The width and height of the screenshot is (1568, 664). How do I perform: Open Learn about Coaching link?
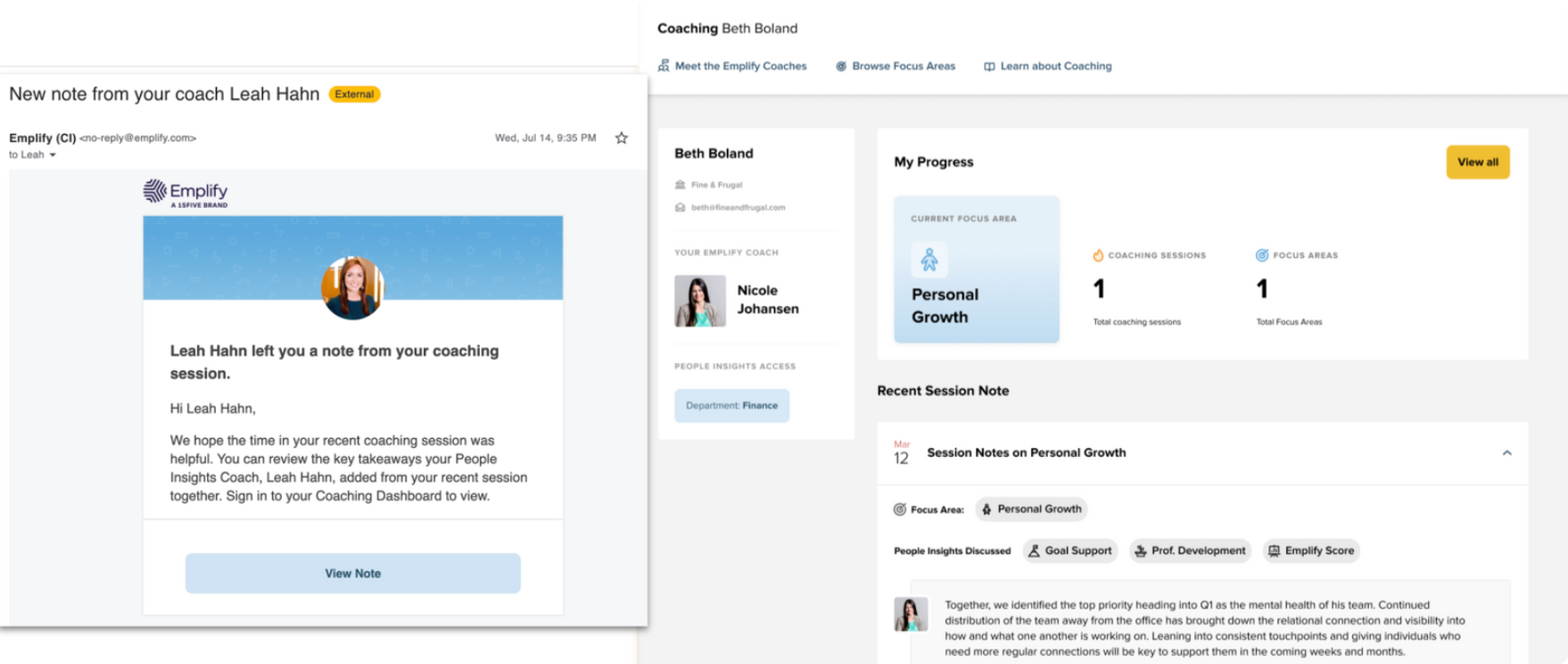pos(1056,66)
